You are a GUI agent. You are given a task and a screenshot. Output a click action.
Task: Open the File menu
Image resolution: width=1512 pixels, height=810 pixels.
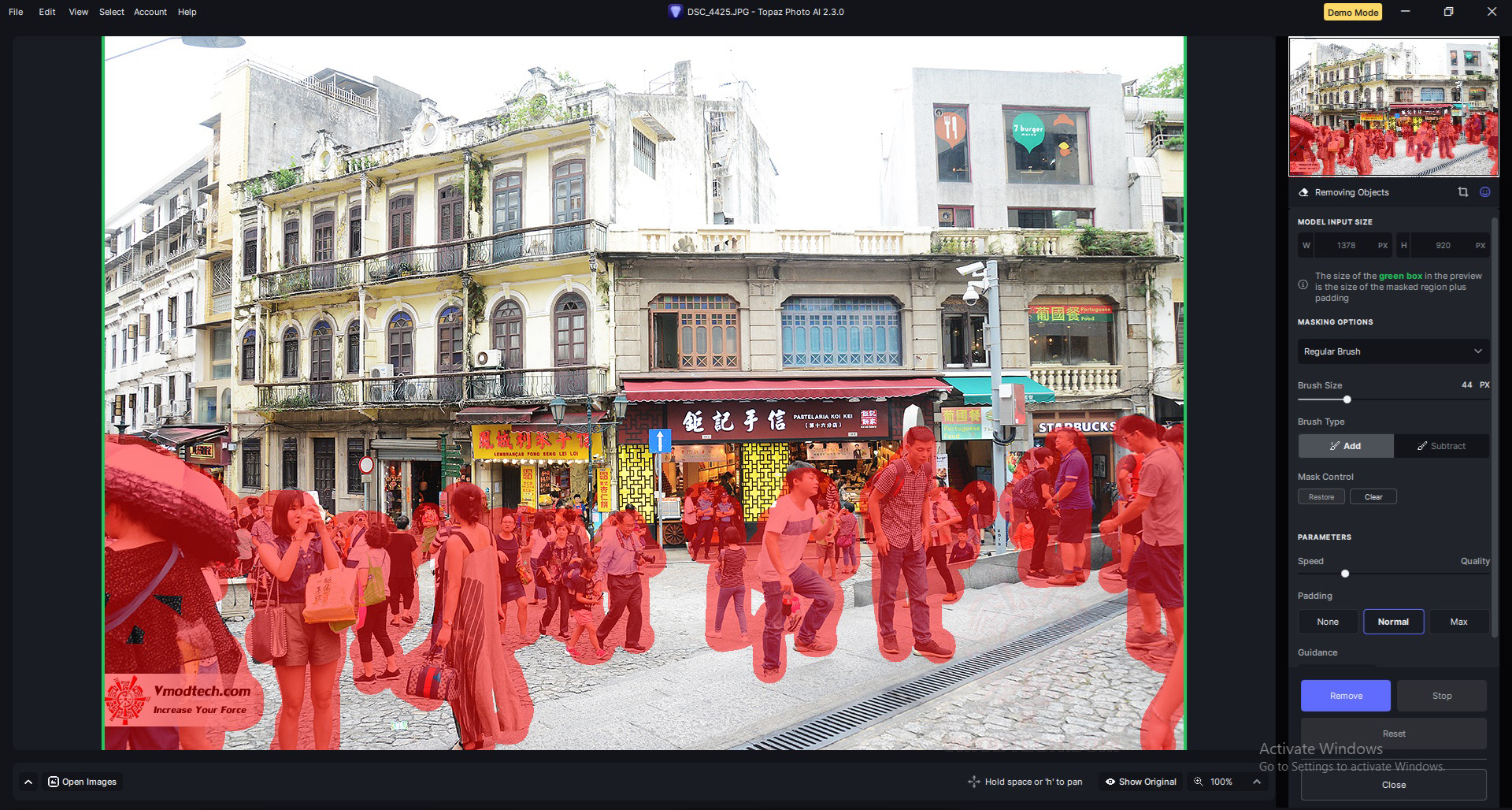16,12
